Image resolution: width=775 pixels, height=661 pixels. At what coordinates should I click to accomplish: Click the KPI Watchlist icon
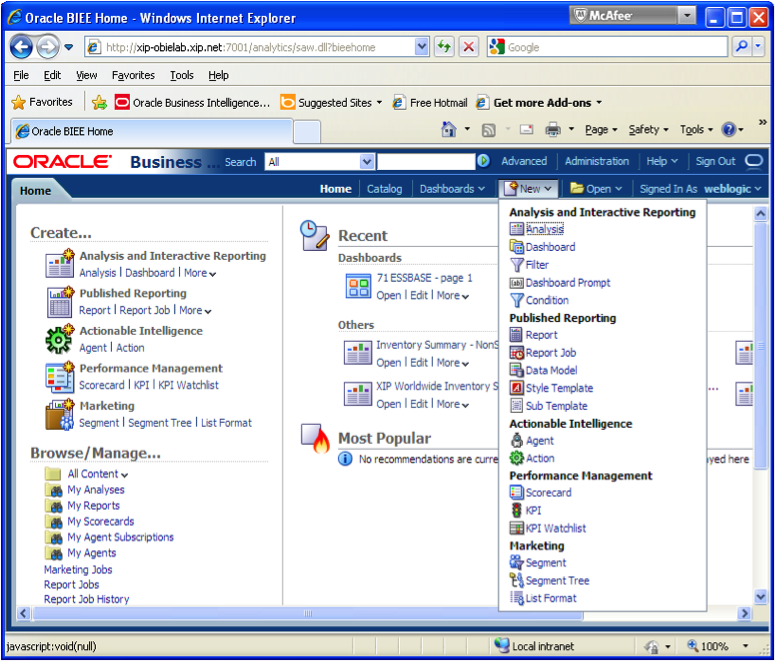pyautogui.click(x=517, y=528)
